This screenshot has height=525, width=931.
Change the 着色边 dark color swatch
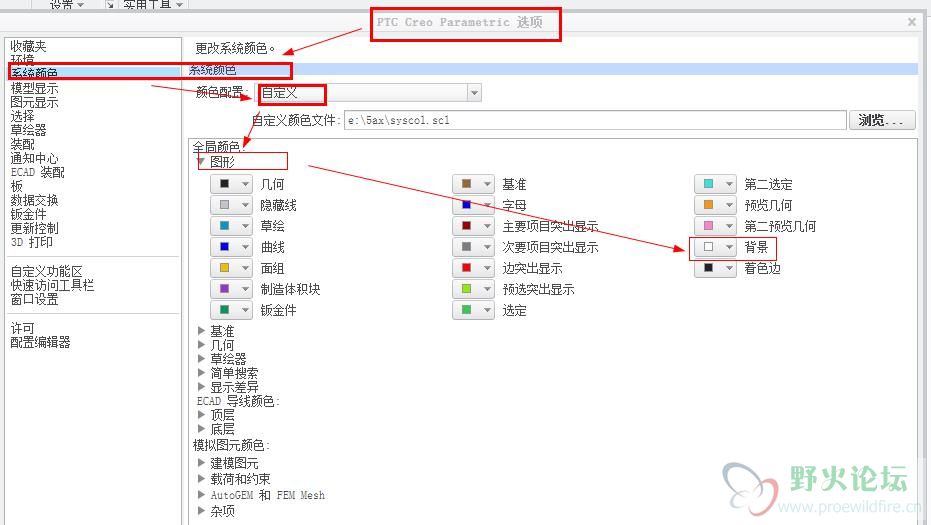point(715,268)
